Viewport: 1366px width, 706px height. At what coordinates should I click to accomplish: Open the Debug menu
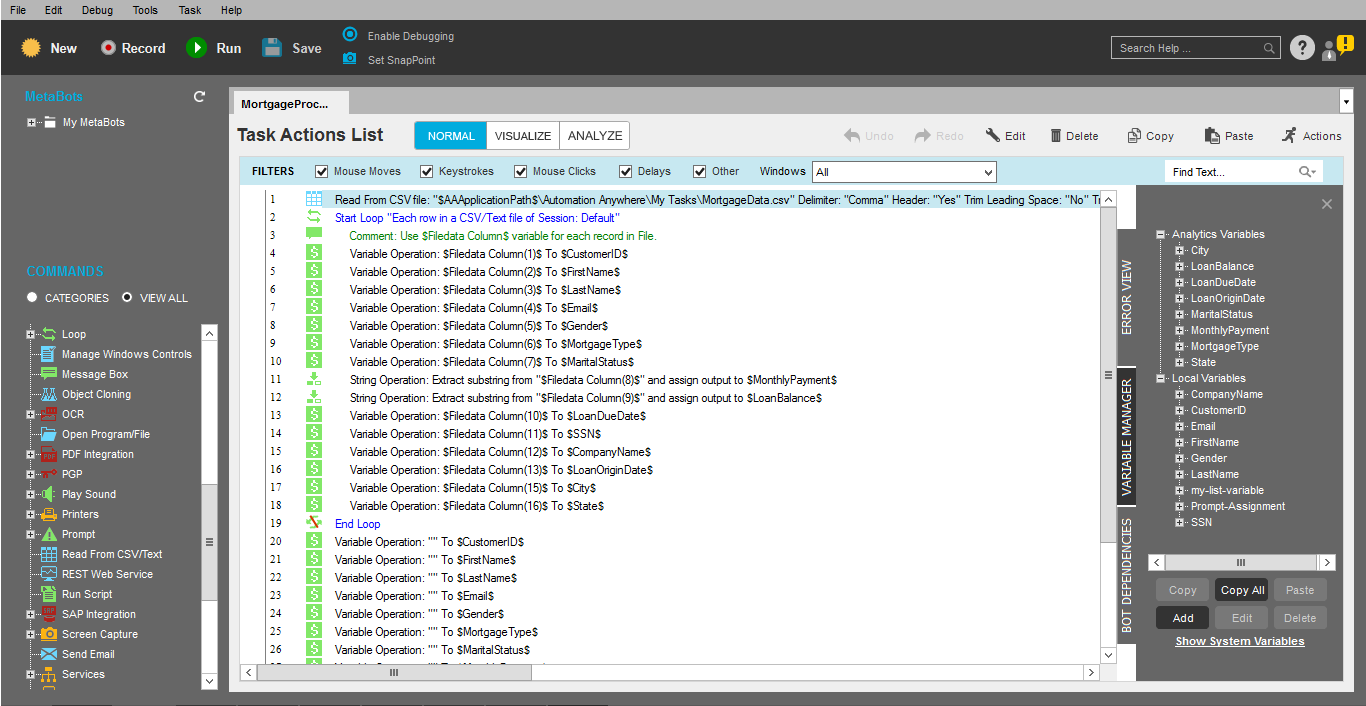pyautogui.click(x=97, y=10)
